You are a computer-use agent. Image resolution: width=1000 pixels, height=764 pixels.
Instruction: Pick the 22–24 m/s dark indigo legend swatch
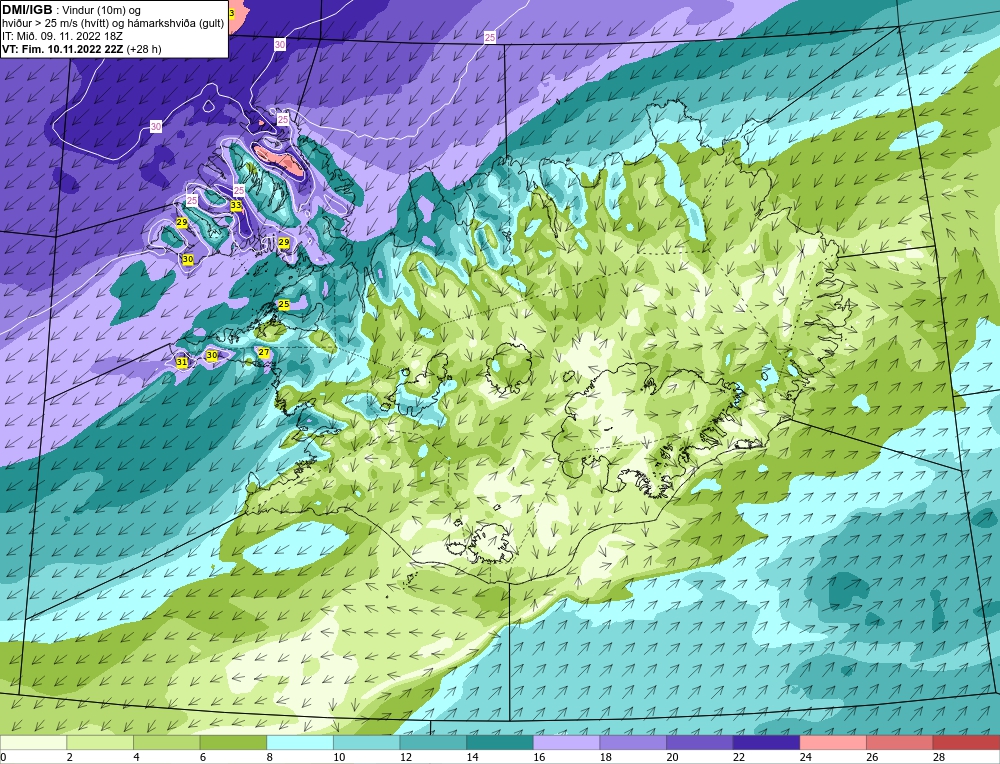[767, 742]
